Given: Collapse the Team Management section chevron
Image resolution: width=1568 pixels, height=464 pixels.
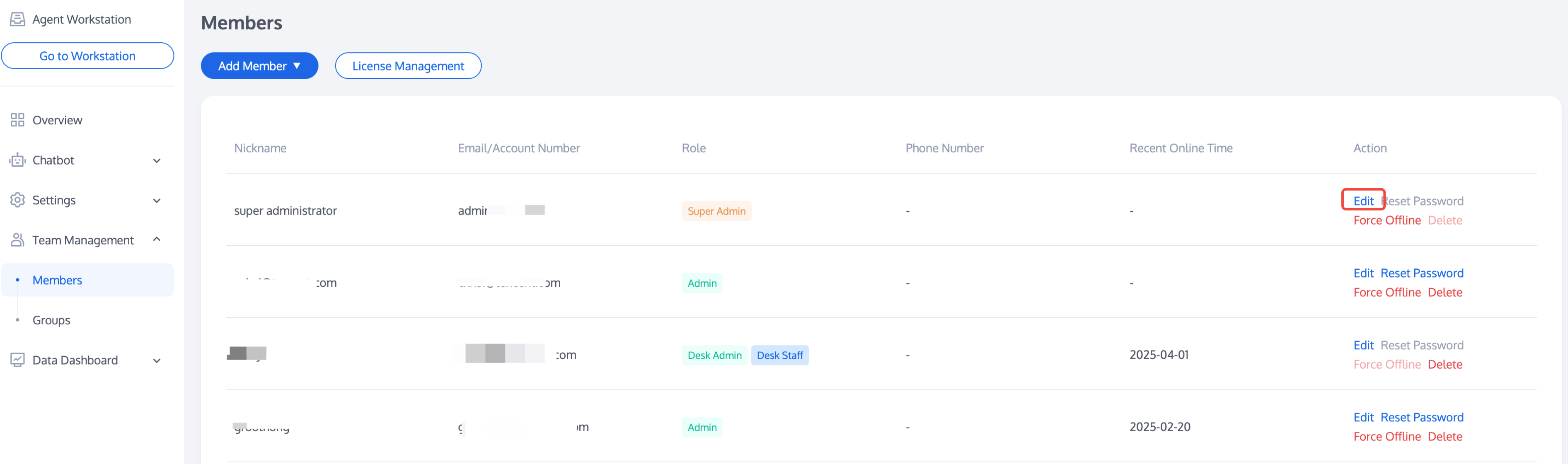Looking at the screenshot, I should coord(157,239).
